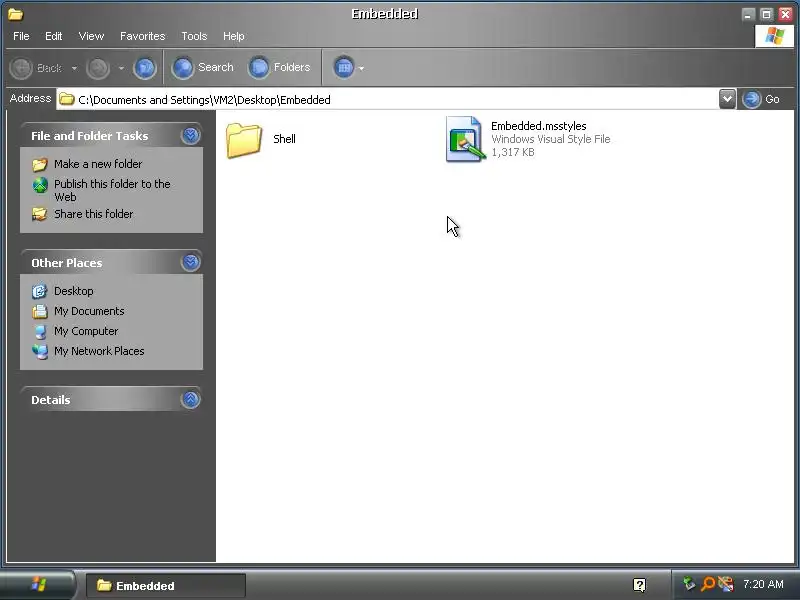Expand the Details panel

point(190,399)
